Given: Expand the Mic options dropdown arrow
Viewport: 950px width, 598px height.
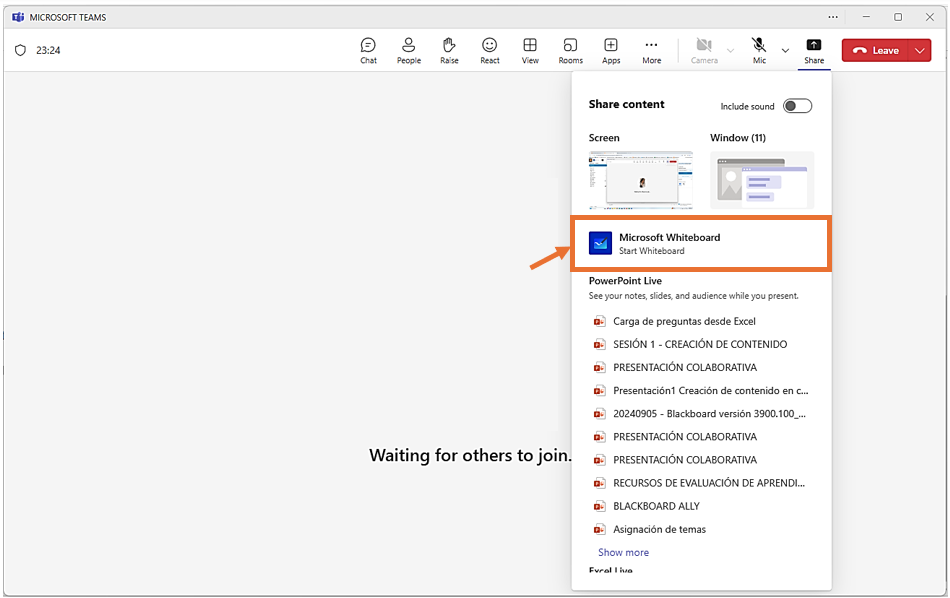Looking at the screenshot, I should [x=785, y=50].
